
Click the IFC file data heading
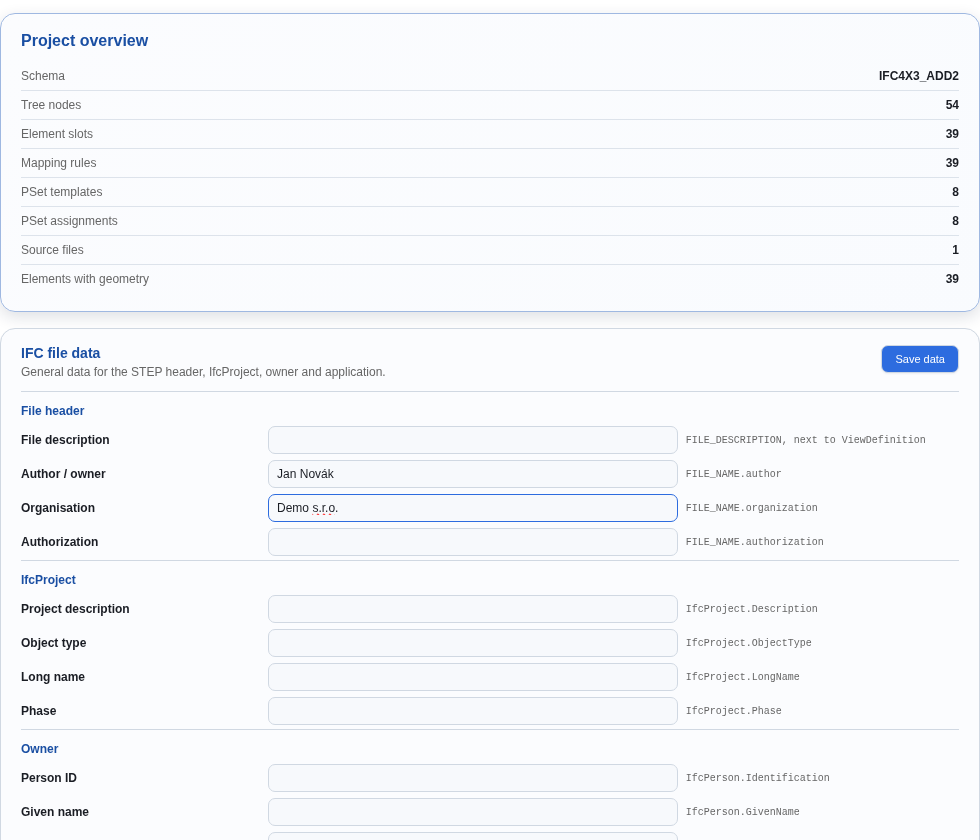point(61,353)
